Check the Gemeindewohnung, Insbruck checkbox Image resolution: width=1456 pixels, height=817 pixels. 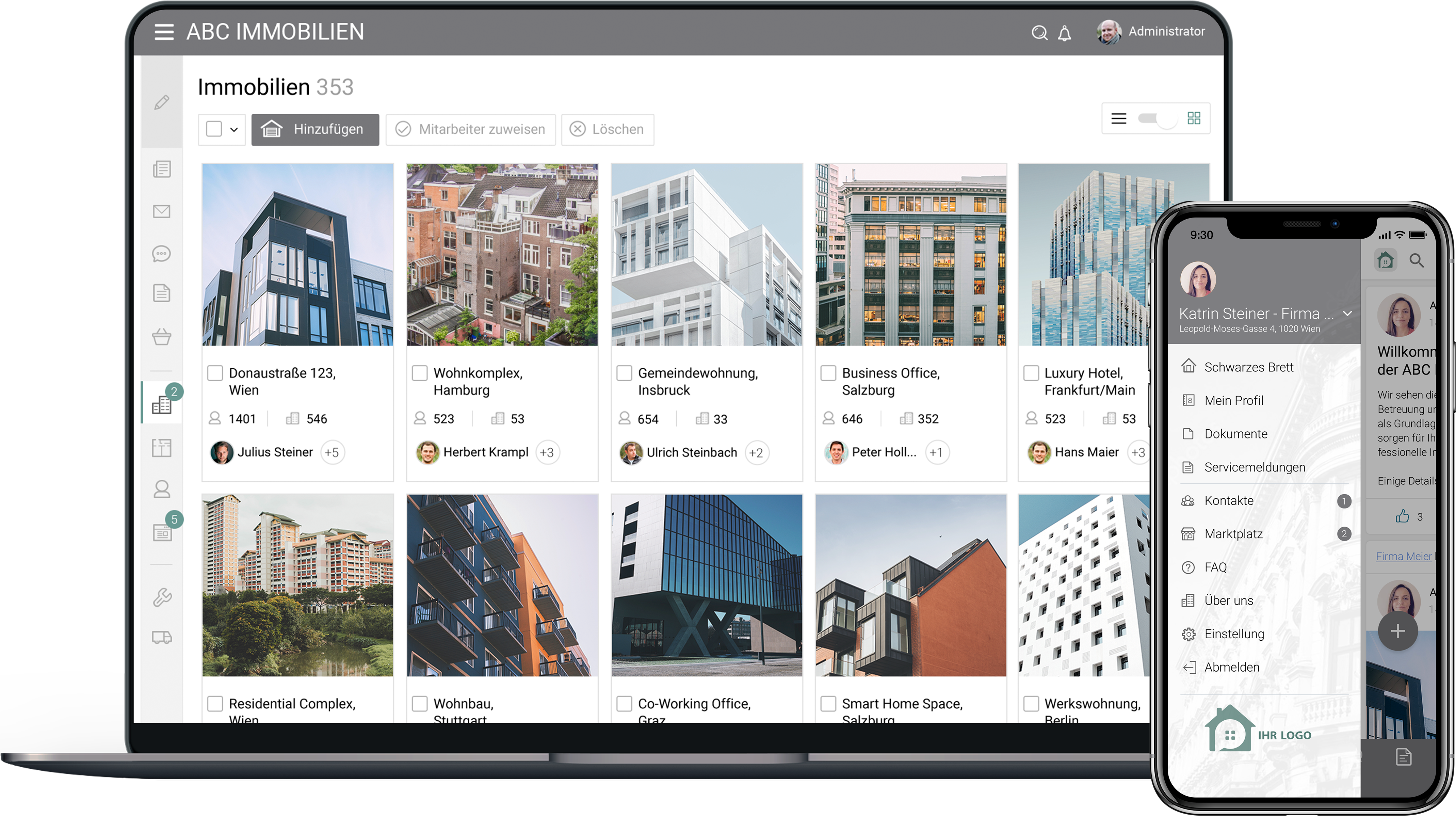624,373
